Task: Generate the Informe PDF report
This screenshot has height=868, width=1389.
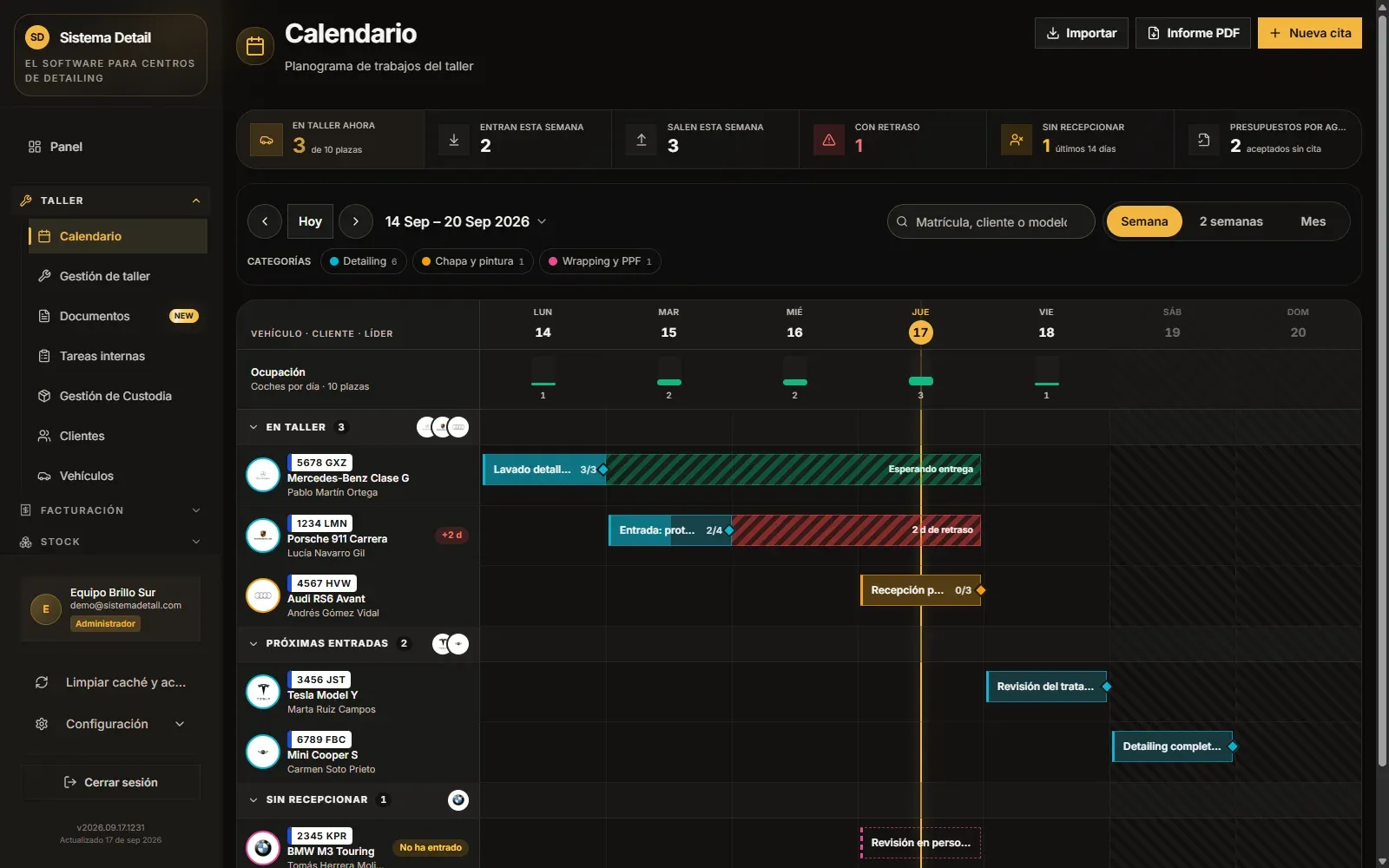Action: coord(1193,33)
